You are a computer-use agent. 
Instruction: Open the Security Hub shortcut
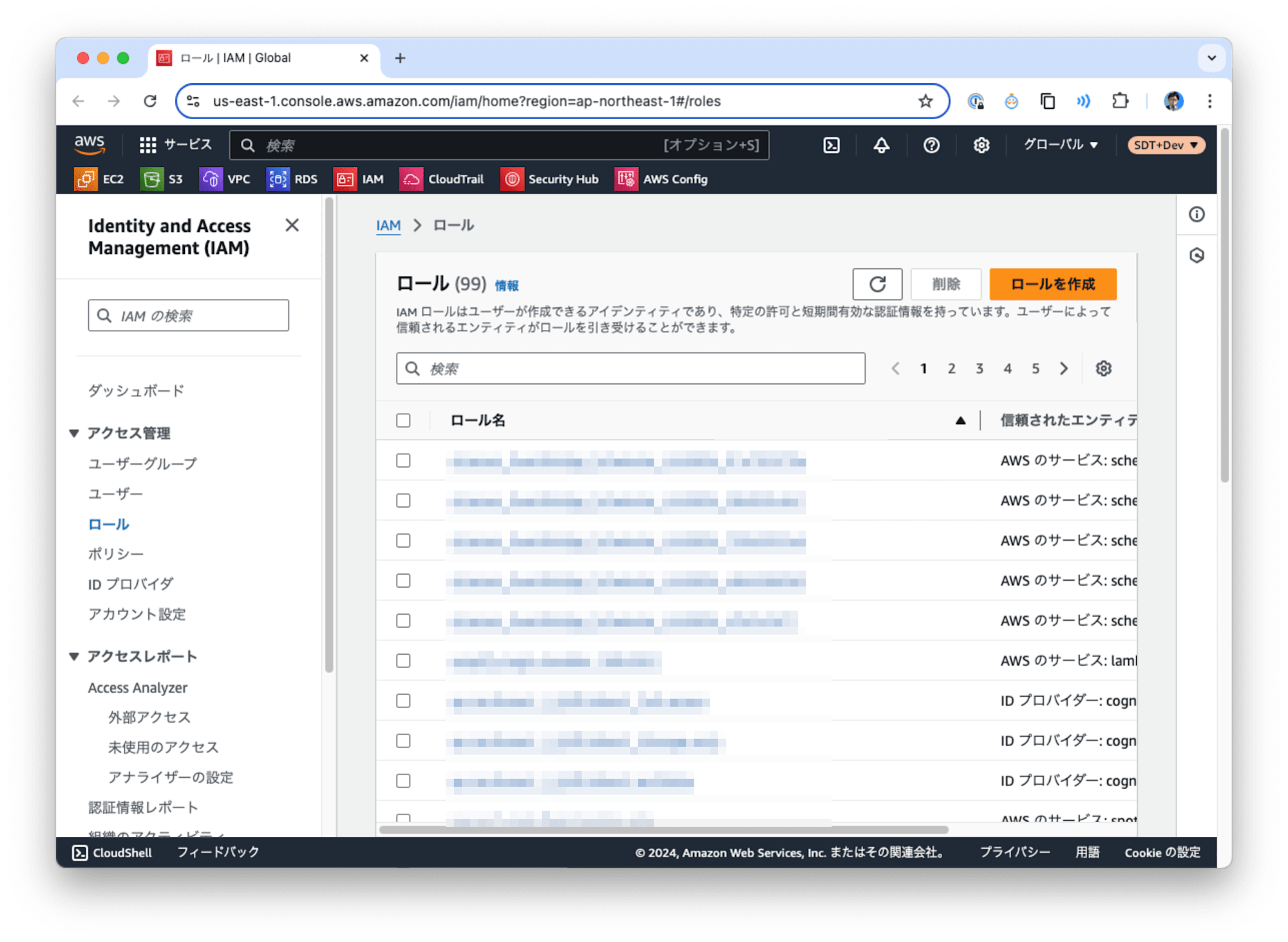pyautogui.click(x=550, y=179)
